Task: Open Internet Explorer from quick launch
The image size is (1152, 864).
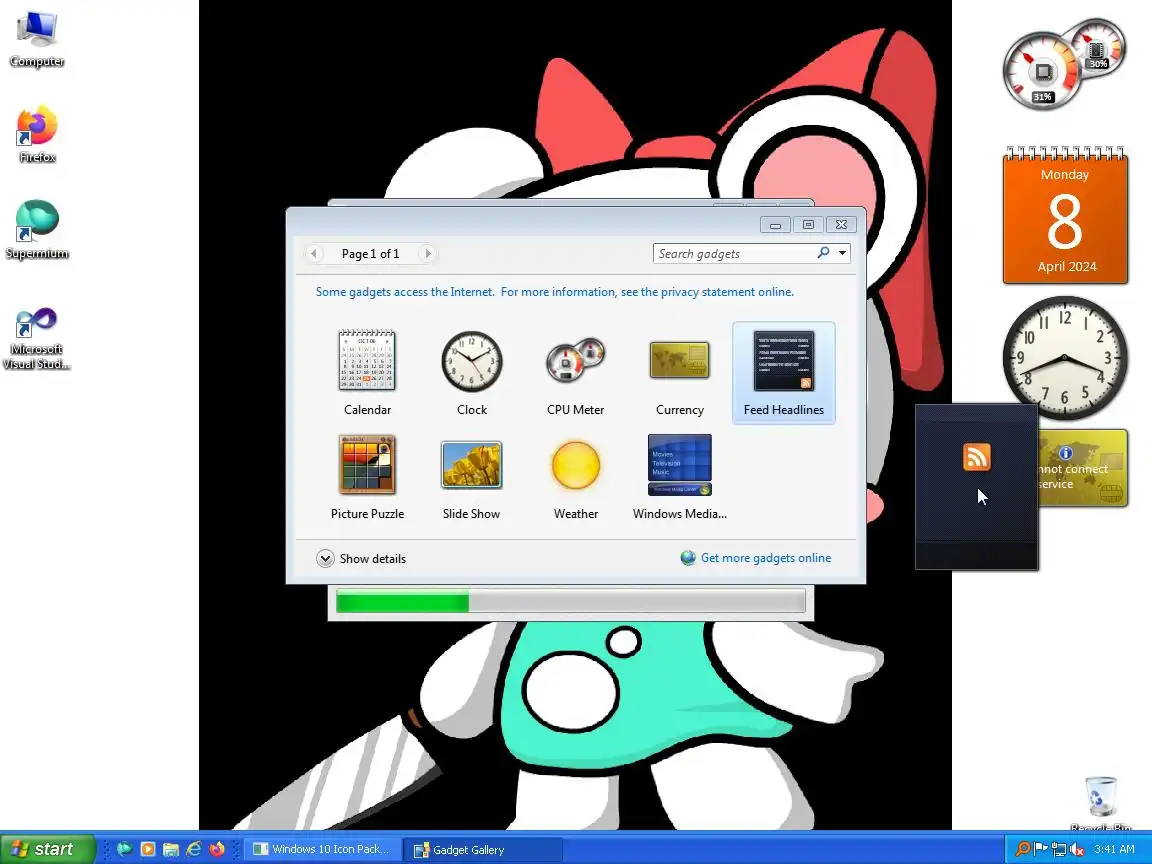Action: click(193, 849)
